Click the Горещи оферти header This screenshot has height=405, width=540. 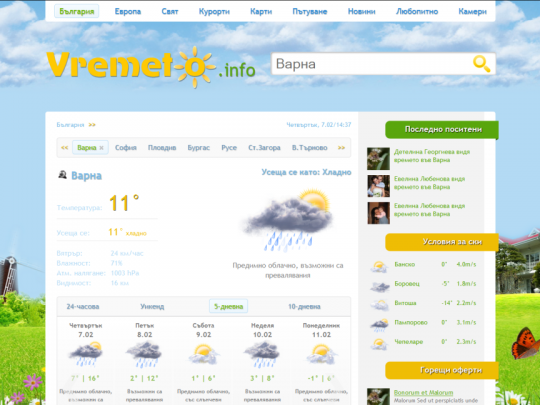point(442,371)
